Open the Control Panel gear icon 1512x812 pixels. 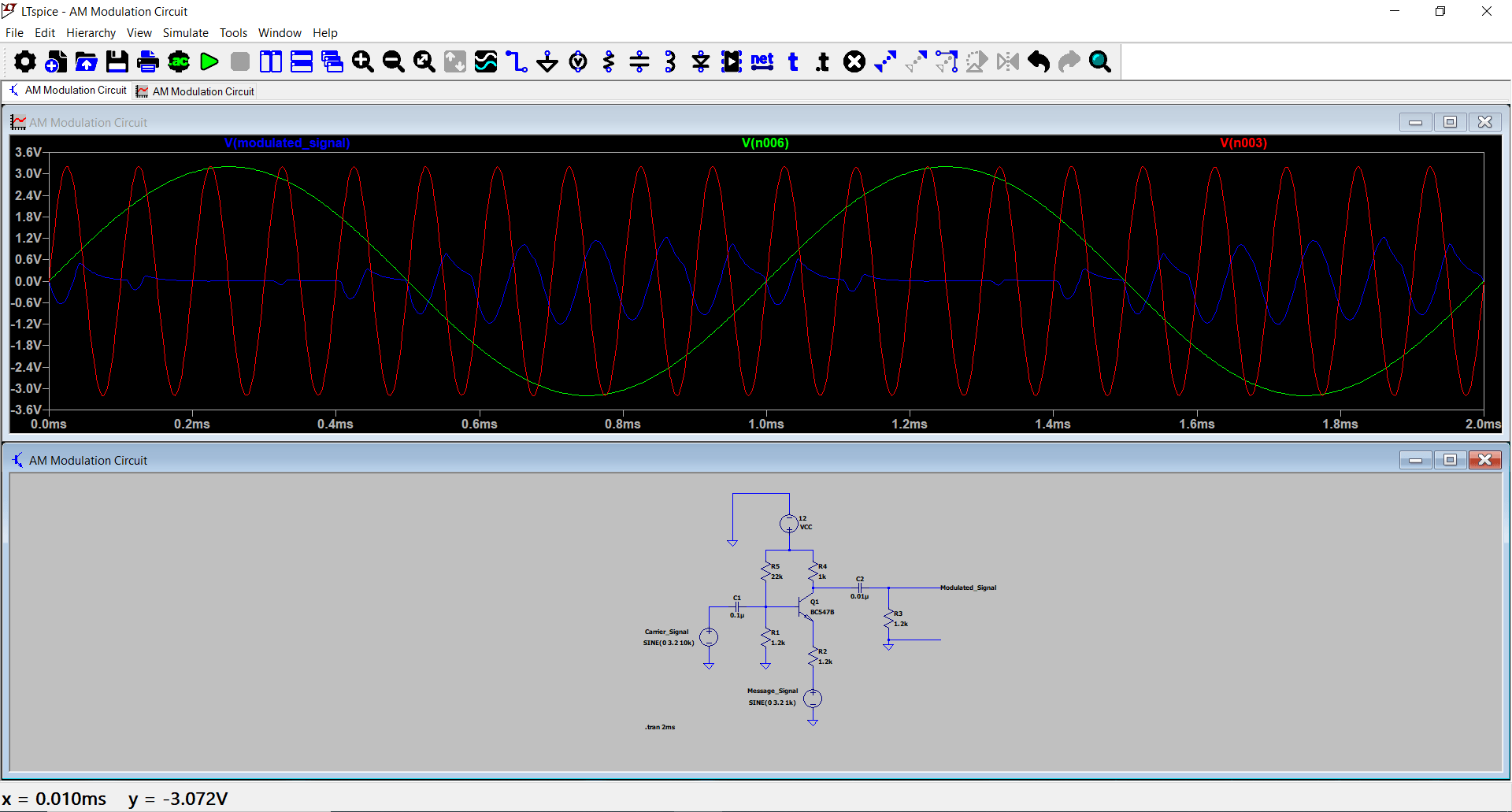pos(25,61)
